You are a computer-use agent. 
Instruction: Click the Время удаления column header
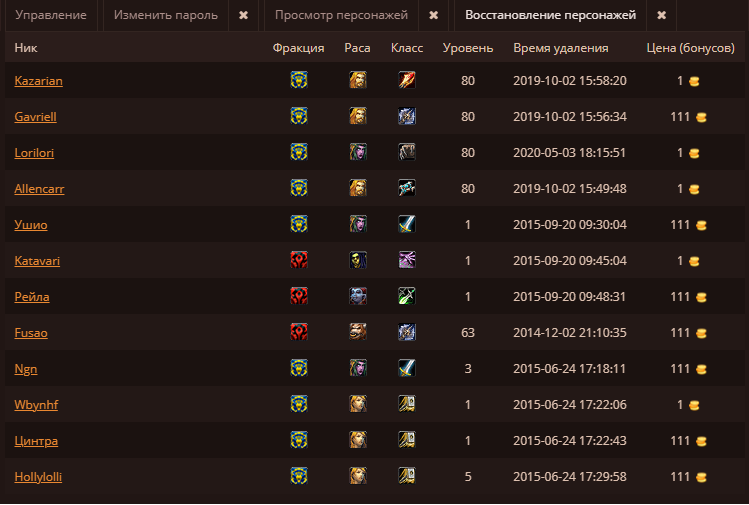[x=561, y=48]
